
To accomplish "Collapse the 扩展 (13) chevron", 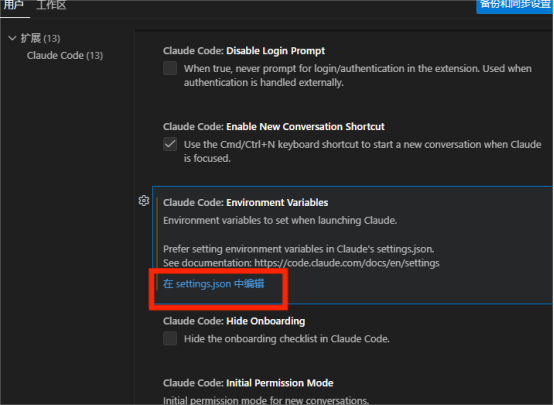I will (x=12, y=38).
